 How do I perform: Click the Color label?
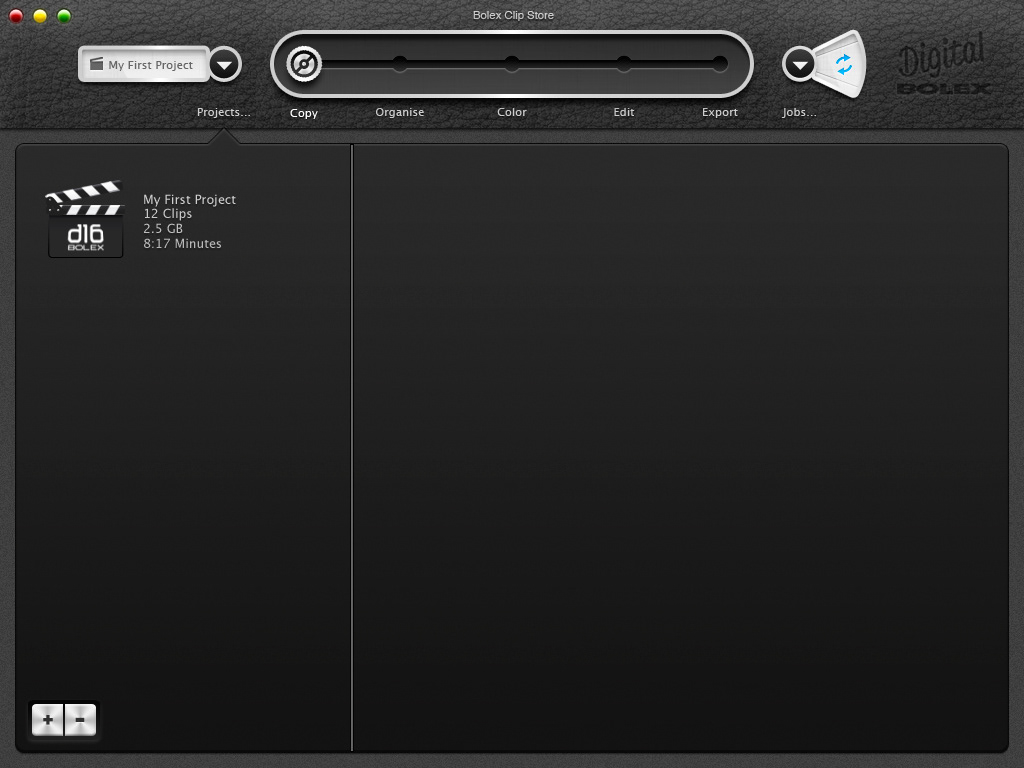coord(511,112)
